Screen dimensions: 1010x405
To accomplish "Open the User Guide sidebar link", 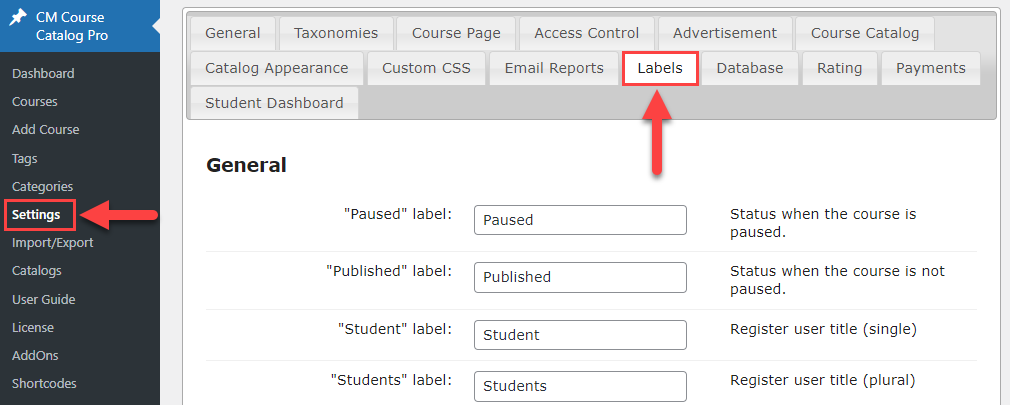I will click(x=44, y=299).
